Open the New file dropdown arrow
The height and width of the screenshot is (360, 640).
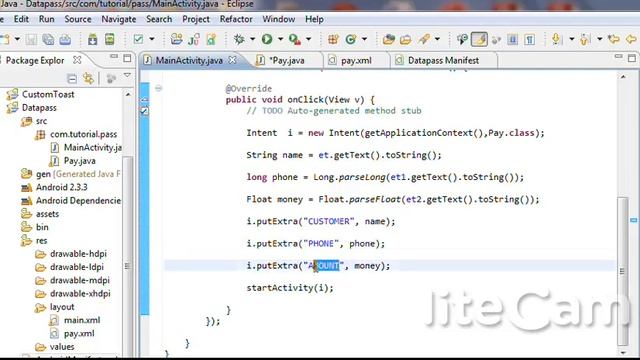point(17,40)
